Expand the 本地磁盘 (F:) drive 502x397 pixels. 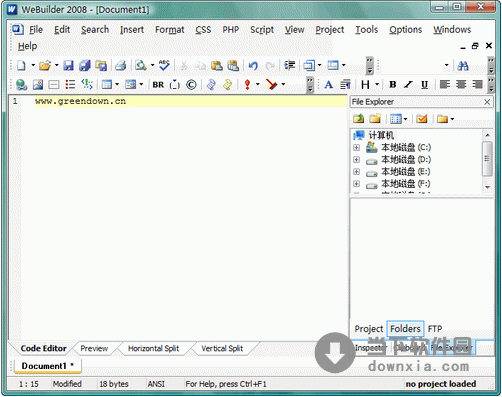[x=356, y=184]
